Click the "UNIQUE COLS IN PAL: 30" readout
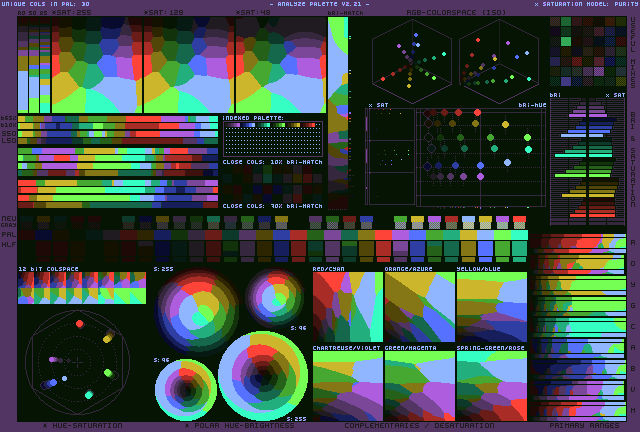Viewport: 640px width, 432px height. pyautogui.click(x=45, y=4)
